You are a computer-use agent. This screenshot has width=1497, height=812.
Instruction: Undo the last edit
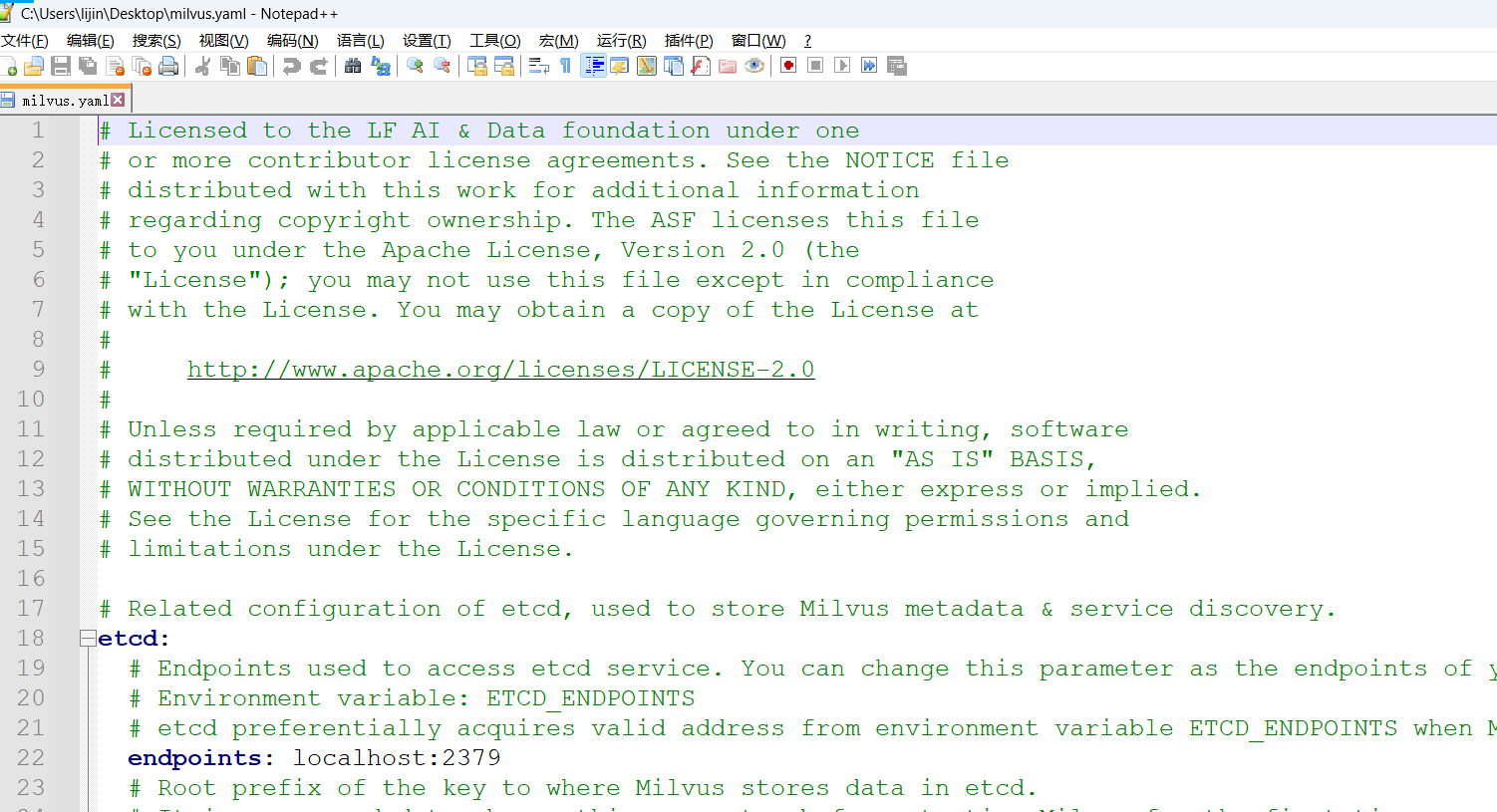point(291,66)
